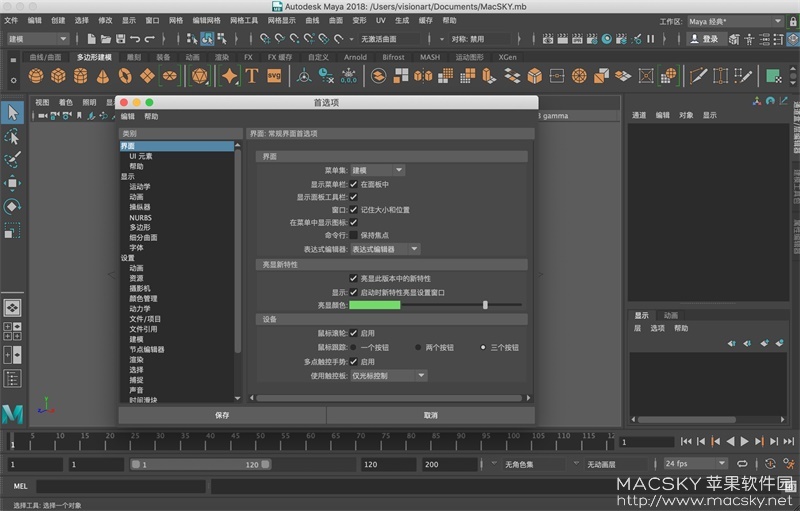Open the 工作区 Maya 经典 dropdown
This screenshot has height=511, width=800.
click(x=735, y=21)
